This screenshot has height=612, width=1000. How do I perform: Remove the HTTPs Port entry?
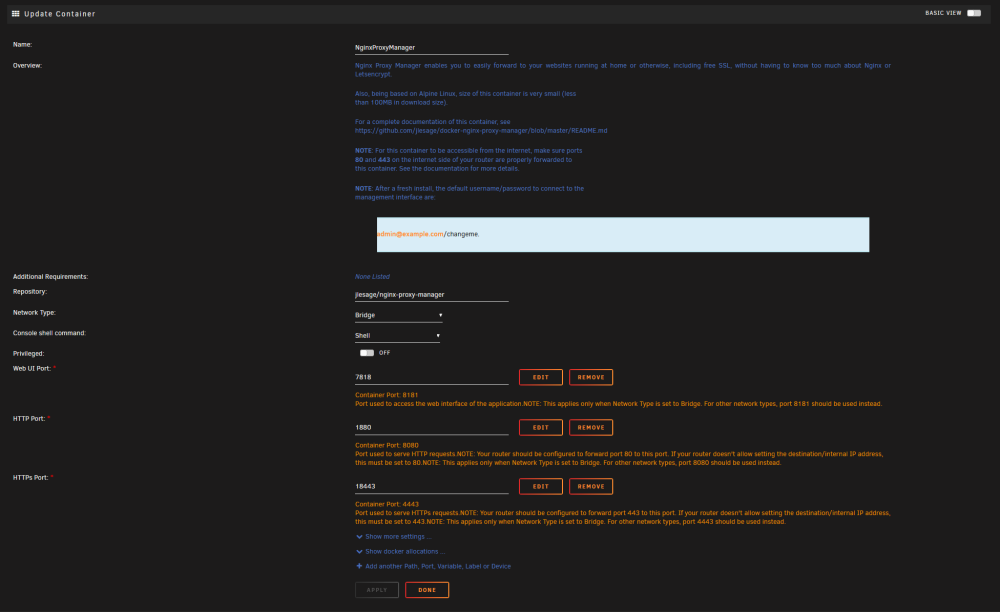[x=591, y=486]
